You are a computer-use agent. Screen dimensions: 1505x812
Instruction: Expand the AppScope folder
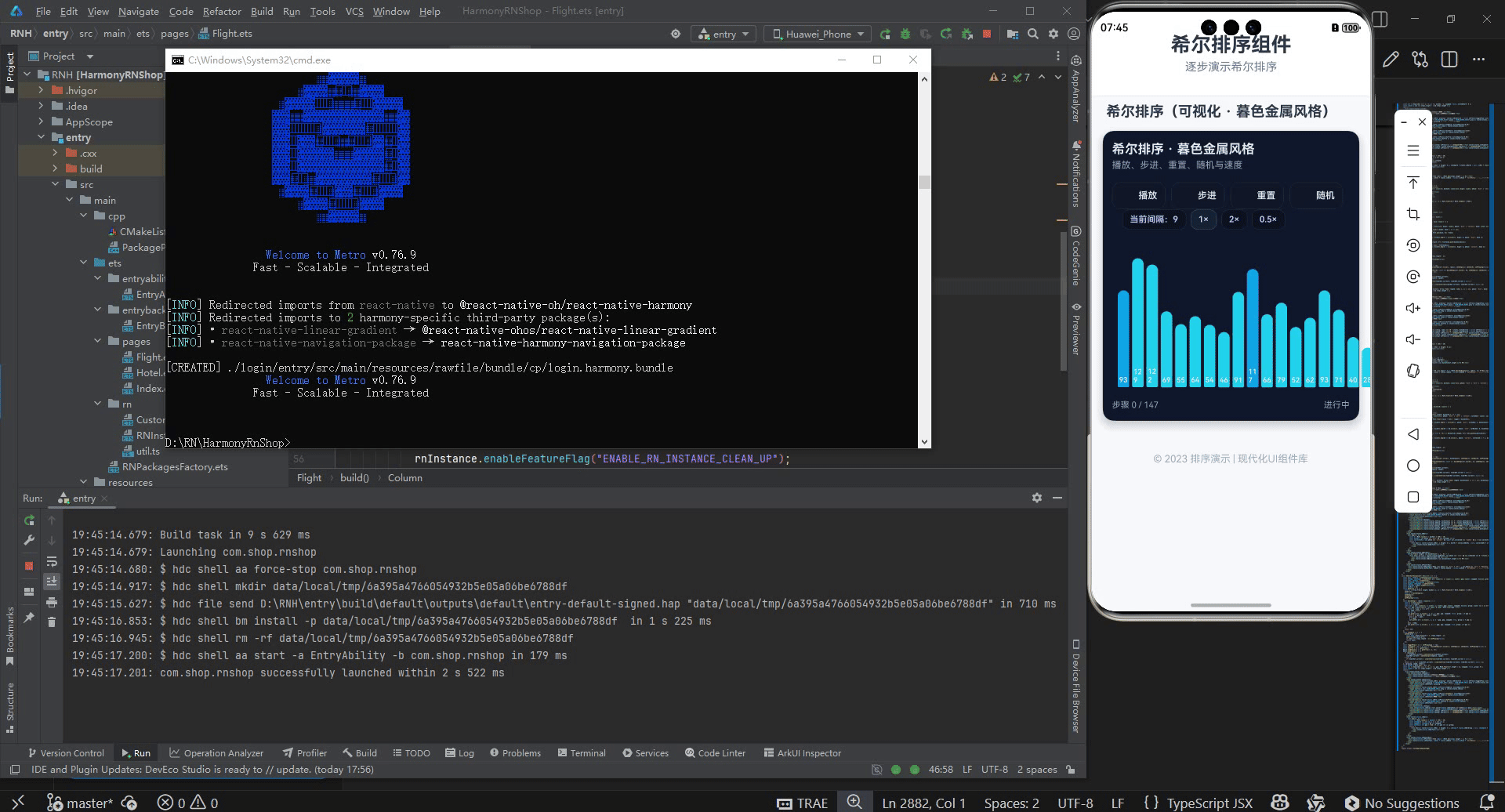tap(41, 121)
